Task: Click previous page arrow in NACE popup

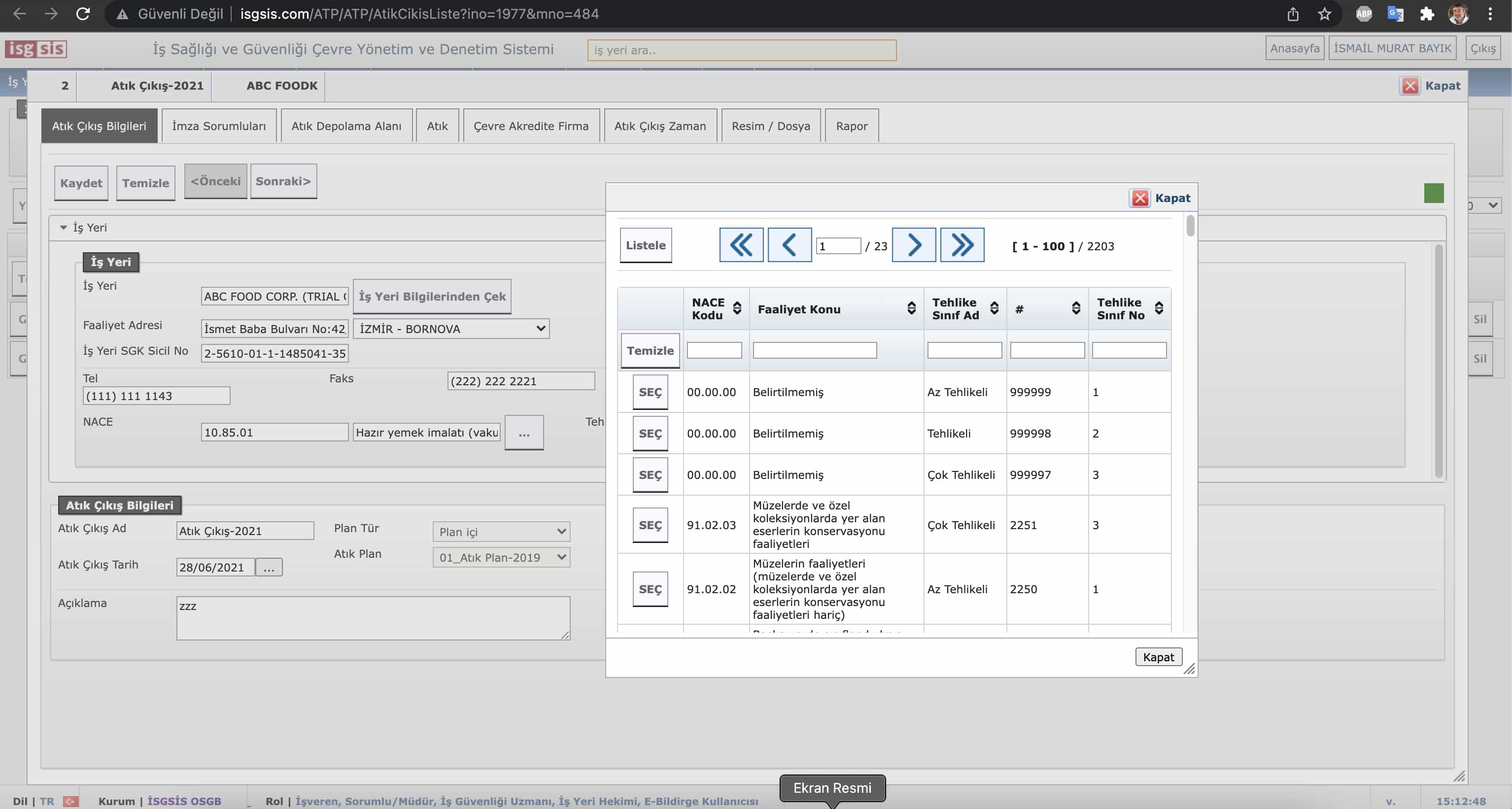Action: tap(789, 245)
